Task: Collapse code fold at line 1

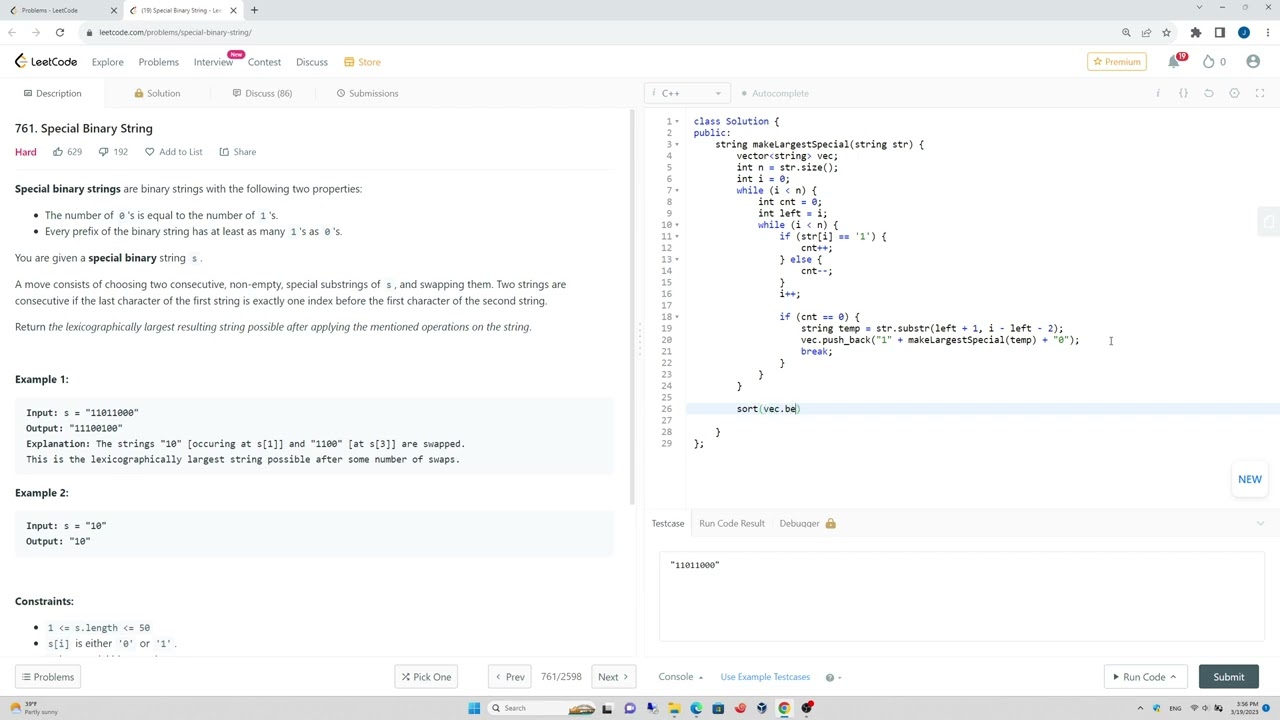Action: coord(677,121)
